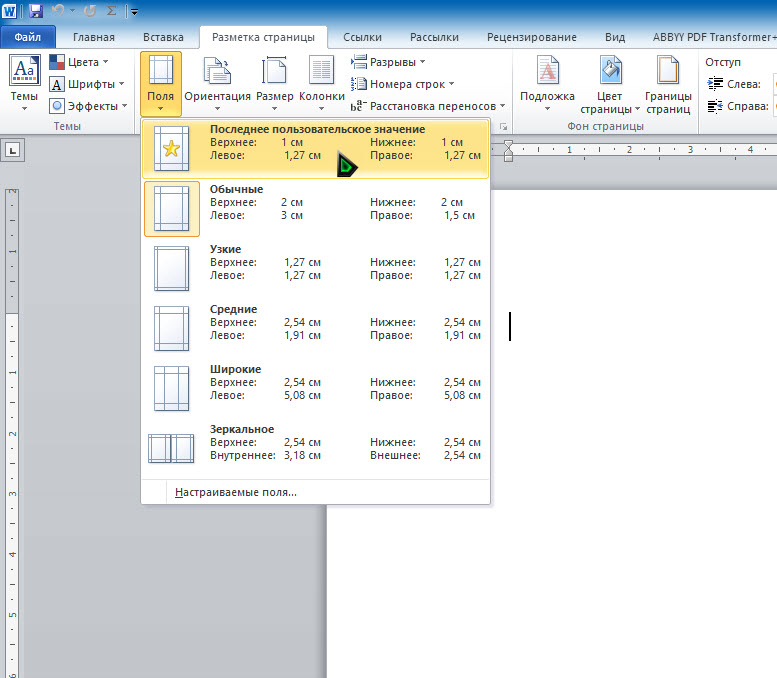Click the vertical ruler margin boundary

pos(12,314)
